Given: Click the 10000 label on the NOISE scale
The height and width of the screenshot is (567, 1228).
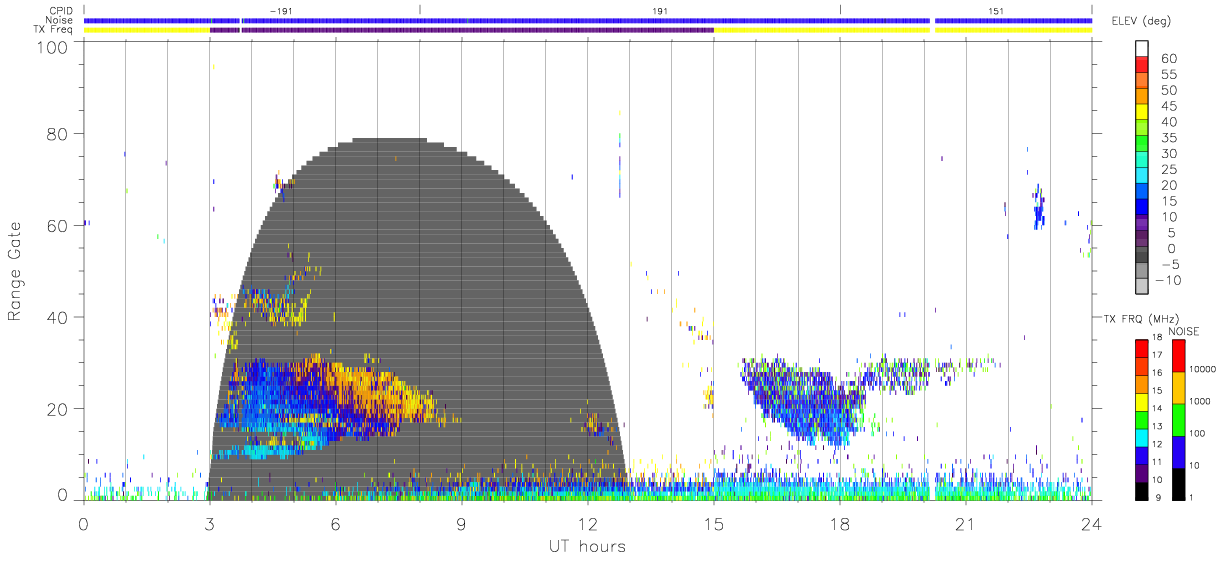Looking at the screenshot, I should tap(1202, 370).
